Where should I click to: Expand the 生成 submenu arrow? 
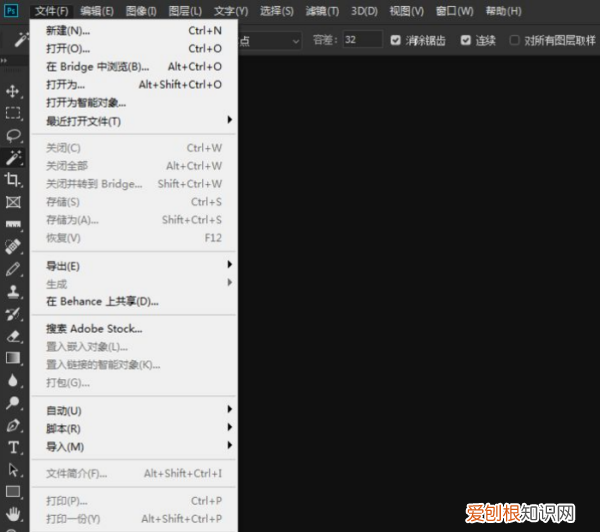point(230,282)
